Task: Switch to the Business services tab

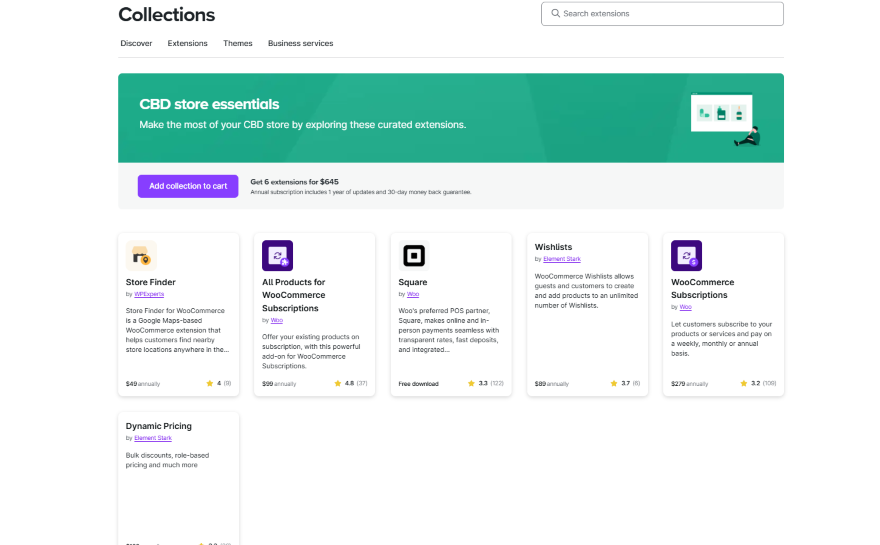Action: click(x=300, y=43)
